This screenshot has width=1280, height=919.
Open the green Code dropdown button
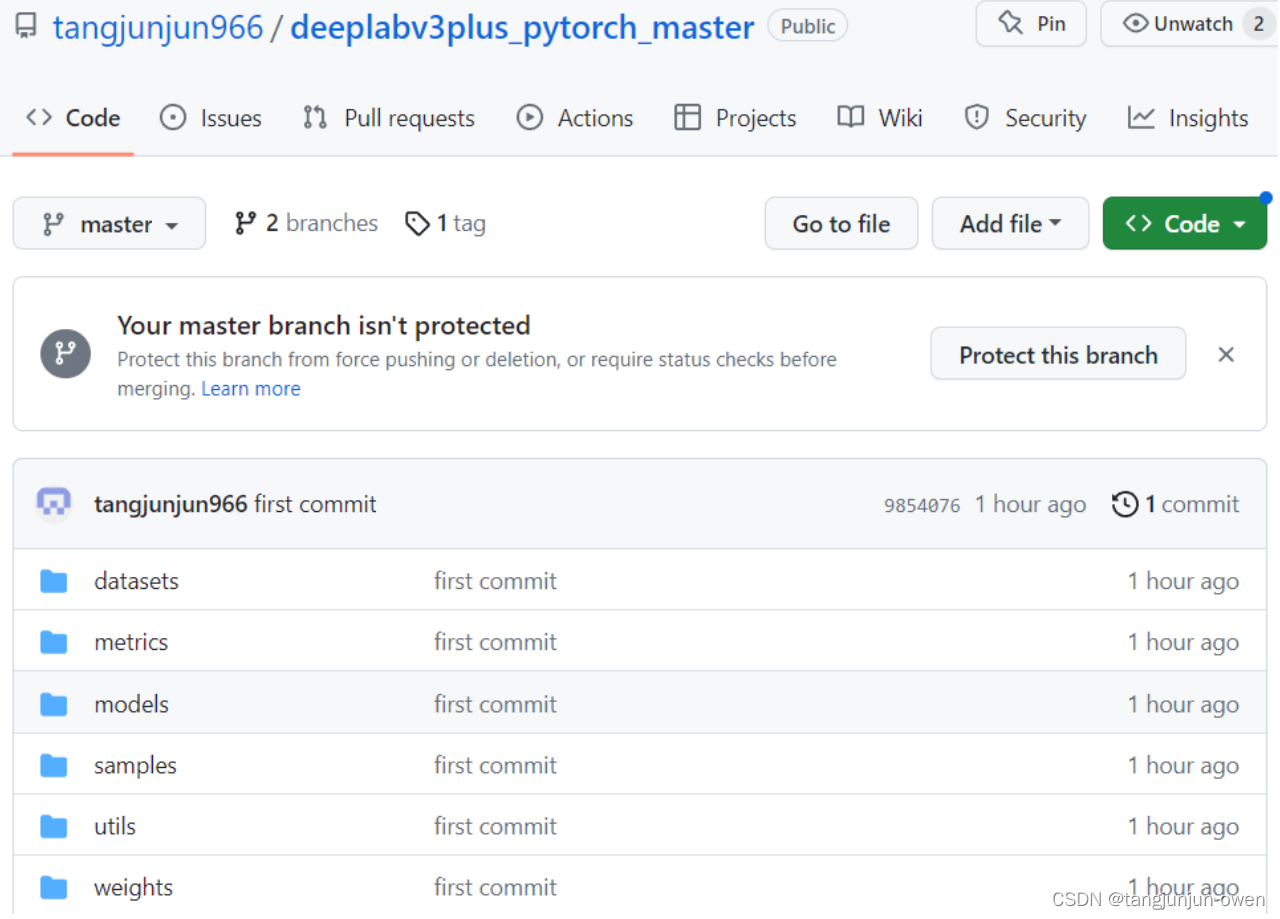click(1185, 224)
